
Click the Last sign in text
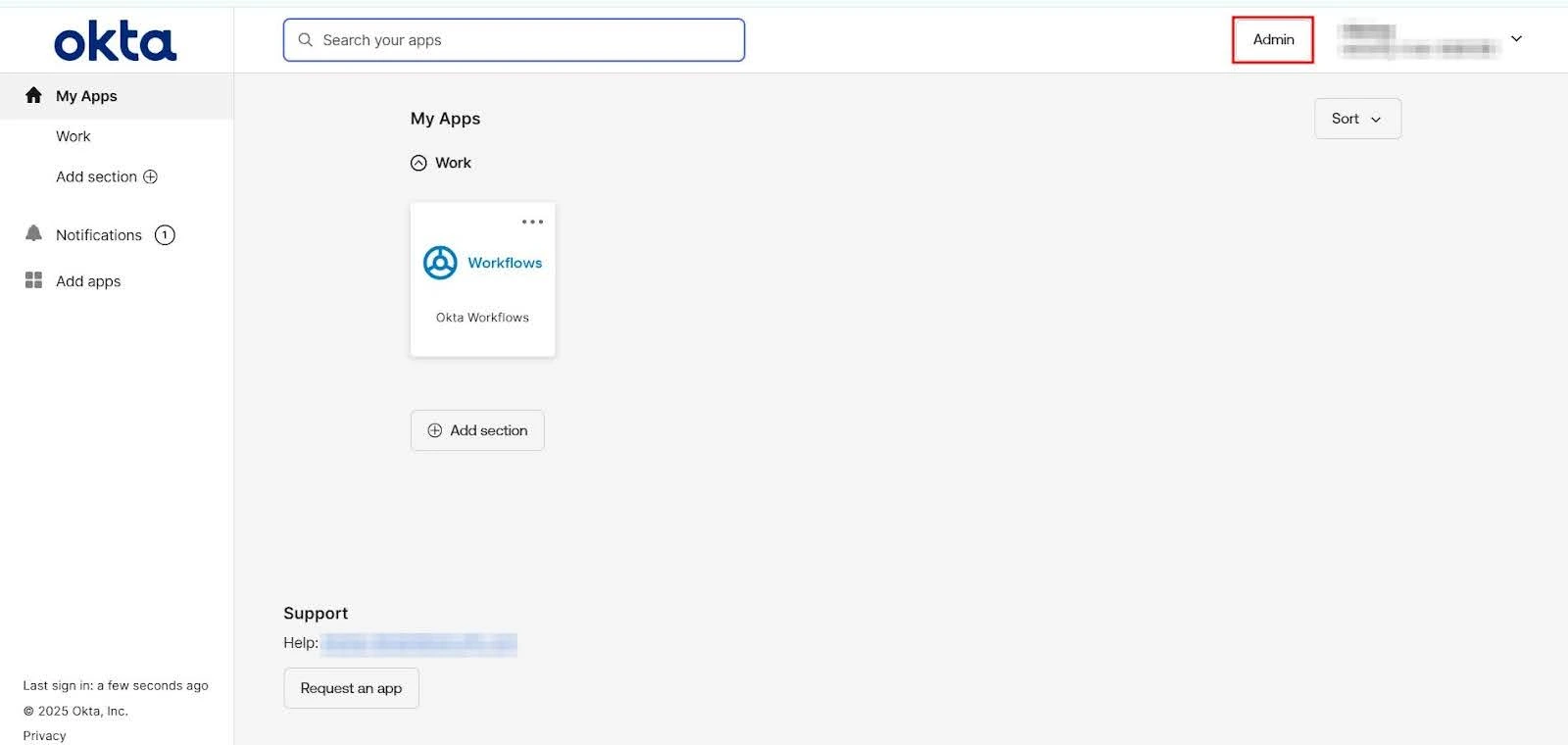click(x=116, y=686)
